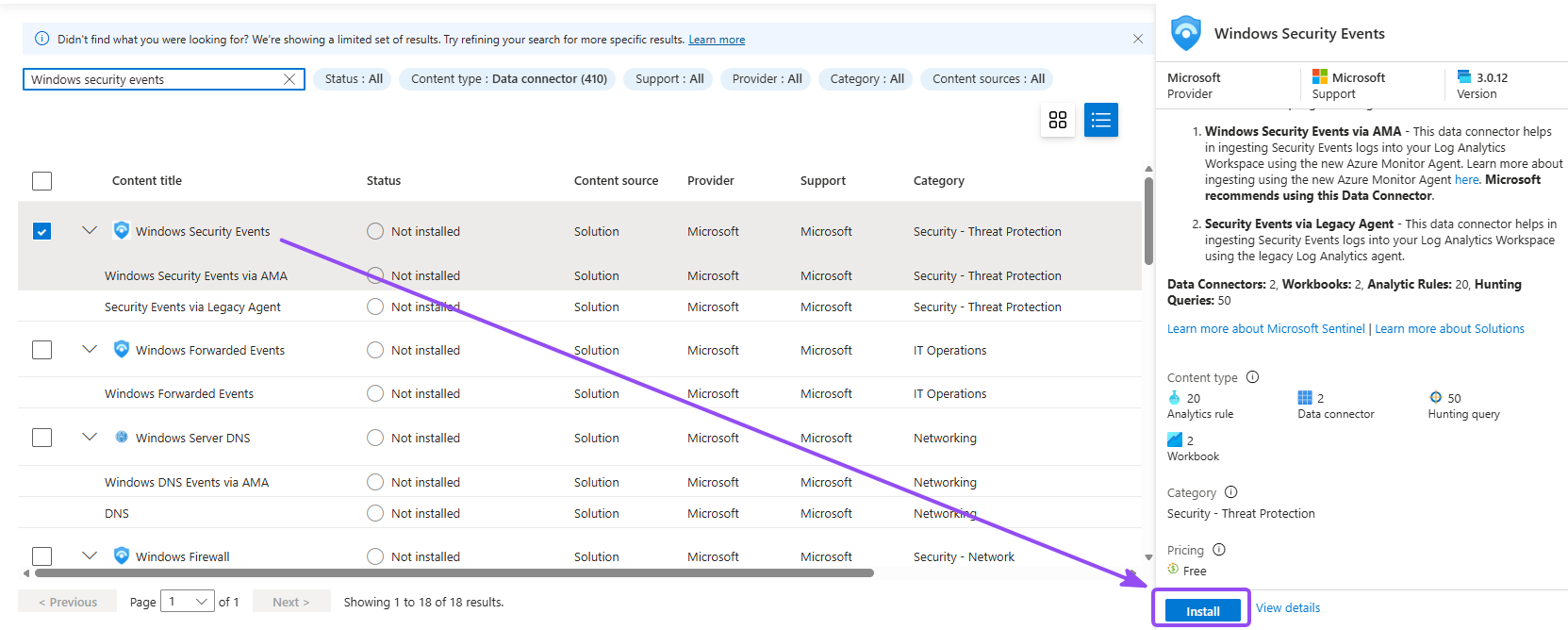Select the Security Events via Legacy Agent row
Viewport: 1568px width, 630px height.
pyautogui.click(x=579, y=307)
